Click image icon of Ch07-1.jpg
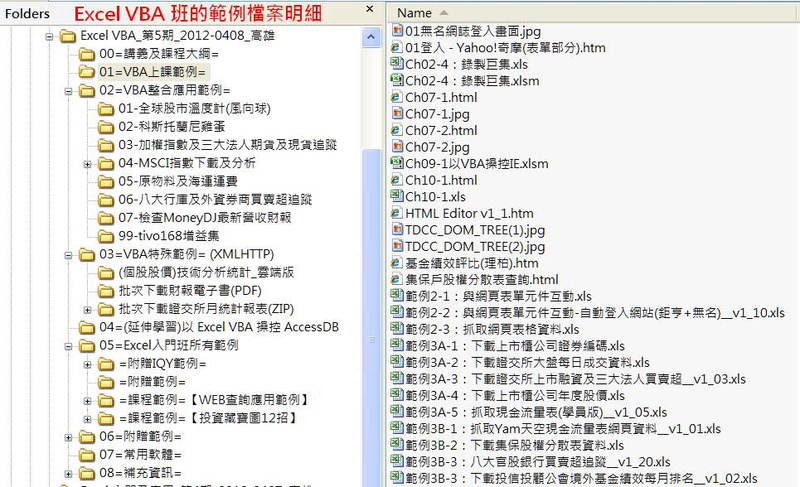Viewport: 800px width, 487px height. click(x=397, y=113)
